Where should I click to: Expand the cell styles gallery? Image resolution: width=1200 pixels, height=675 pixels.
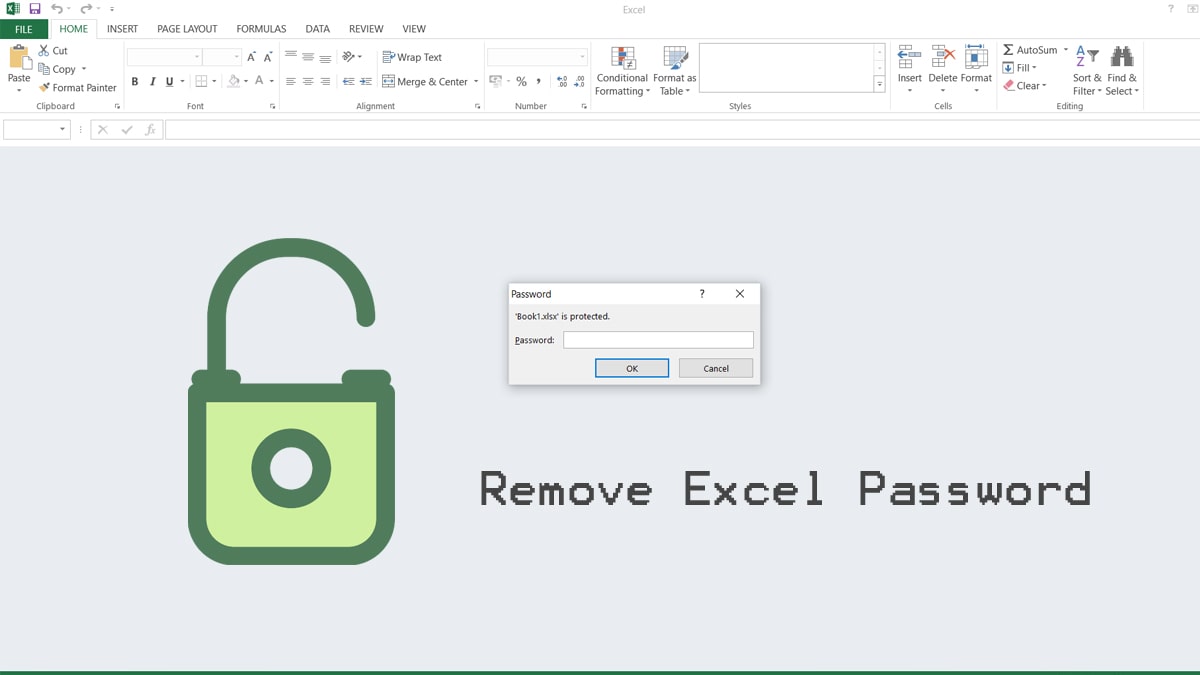point(880,86)
